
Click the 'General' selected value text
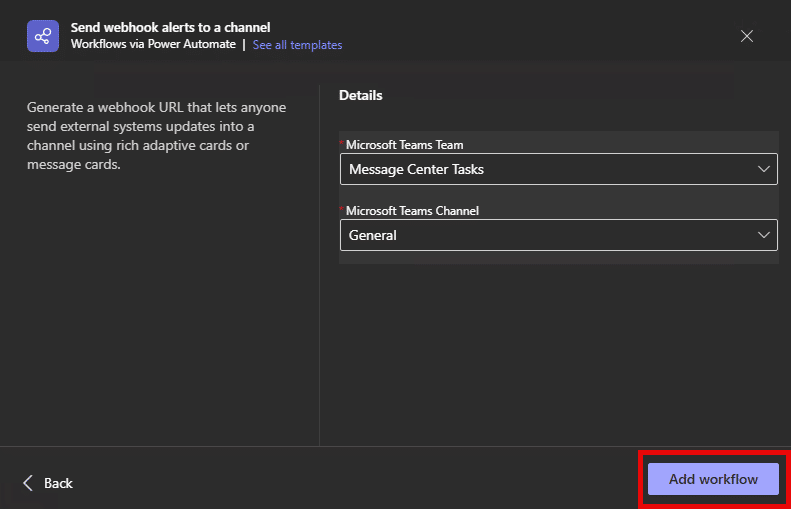tap(373, 235)
